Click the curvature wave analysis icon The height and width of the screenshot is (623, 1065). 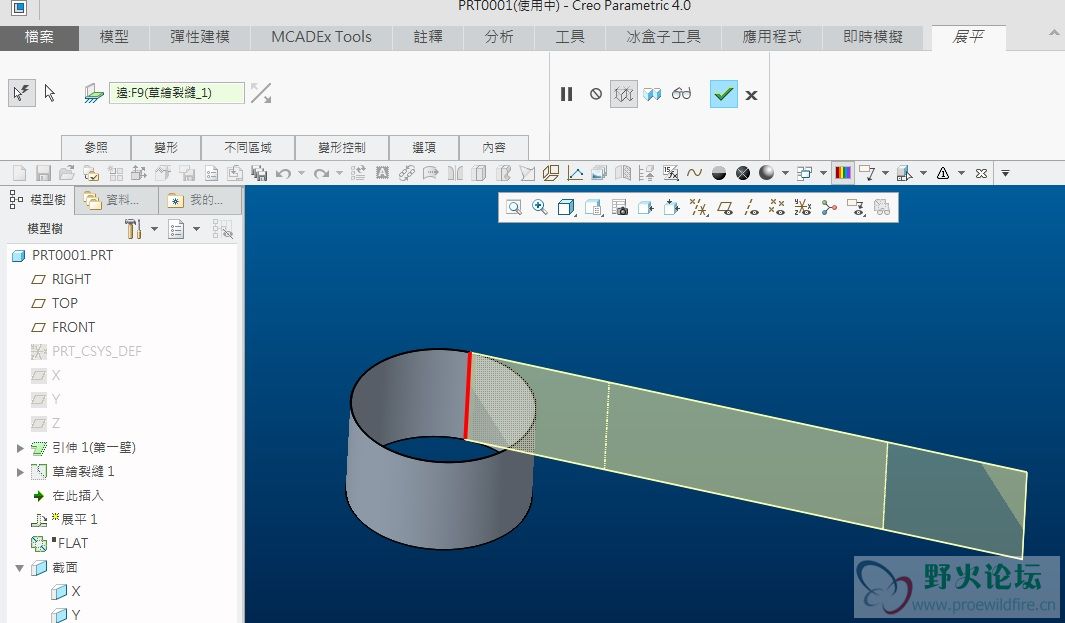[x=694, y=173]
